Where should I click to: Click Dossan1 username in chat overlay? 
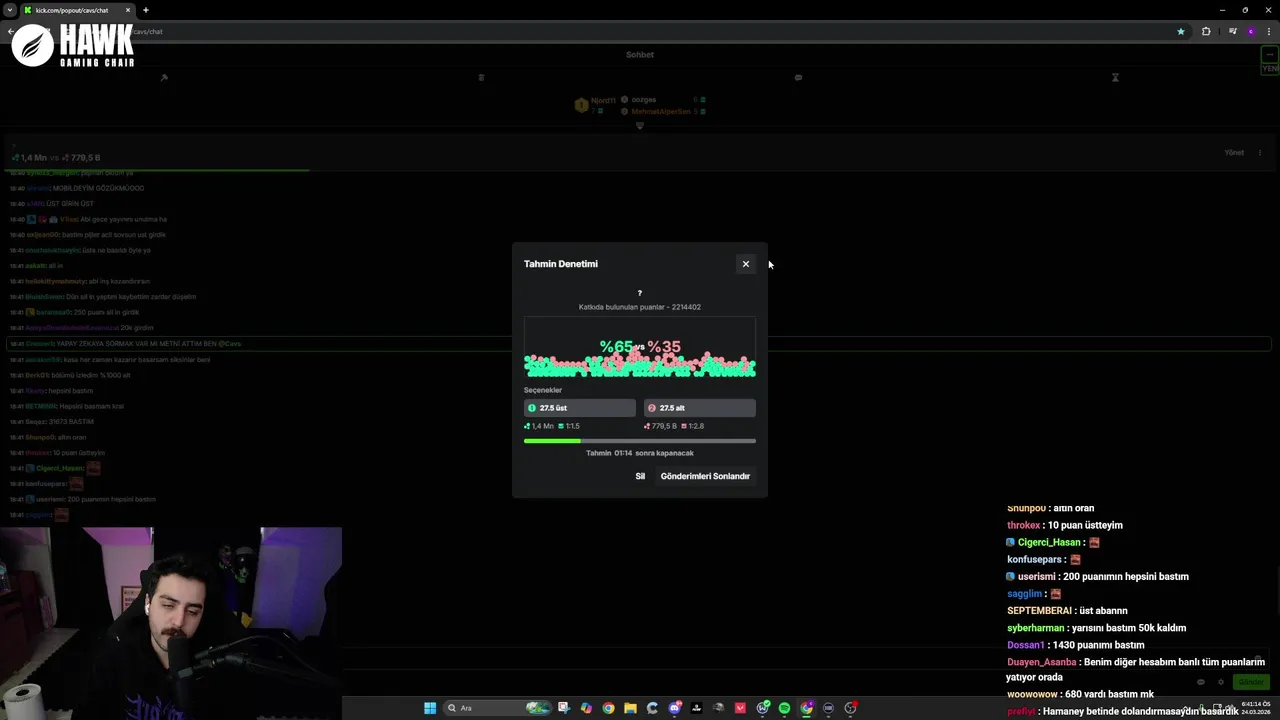pyautogui.click(x=1026, y=645)
